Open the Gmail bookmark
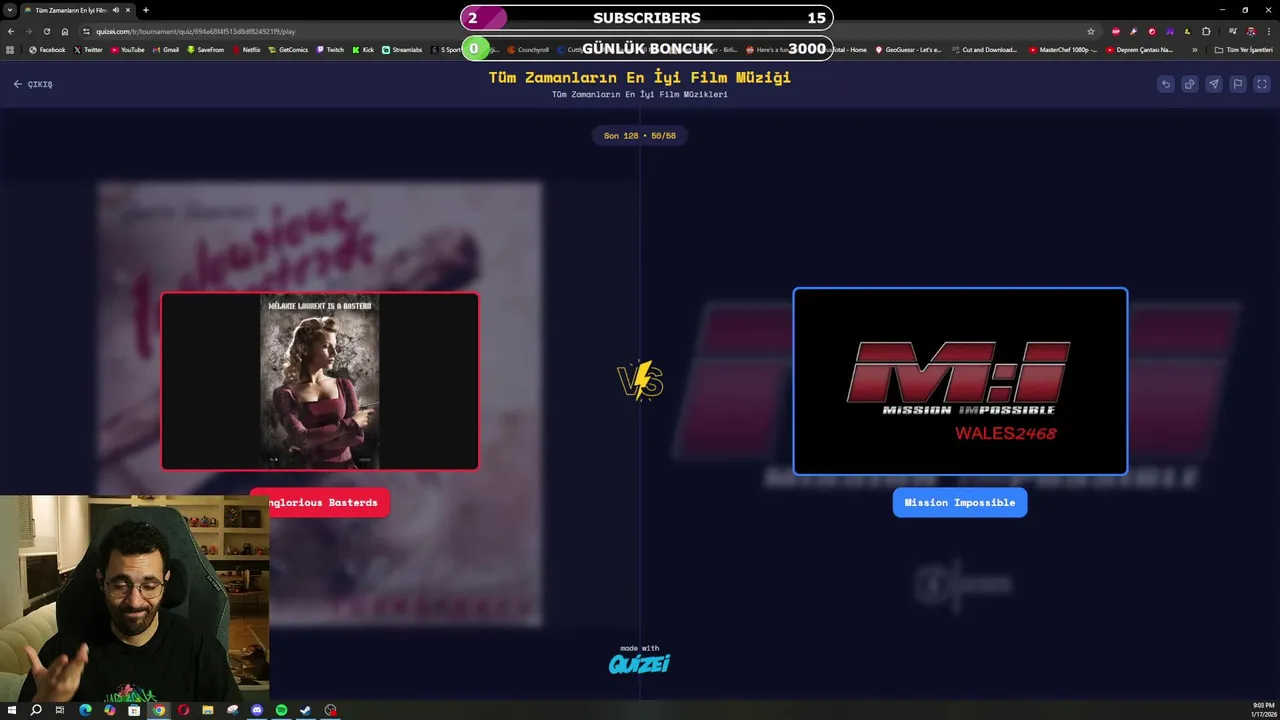 [x=166, y=49]
